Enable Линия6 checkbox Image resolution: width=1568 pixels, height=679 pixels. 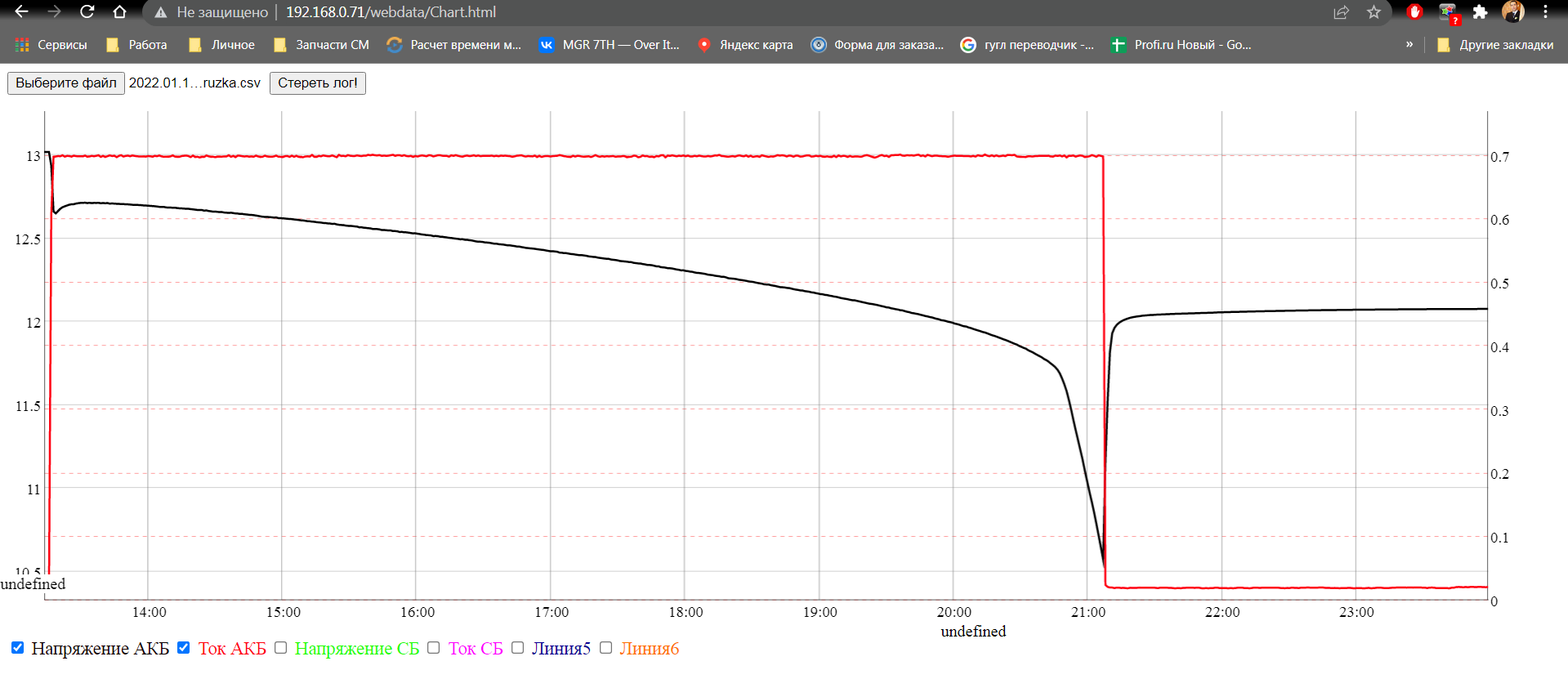pos(605,648)
